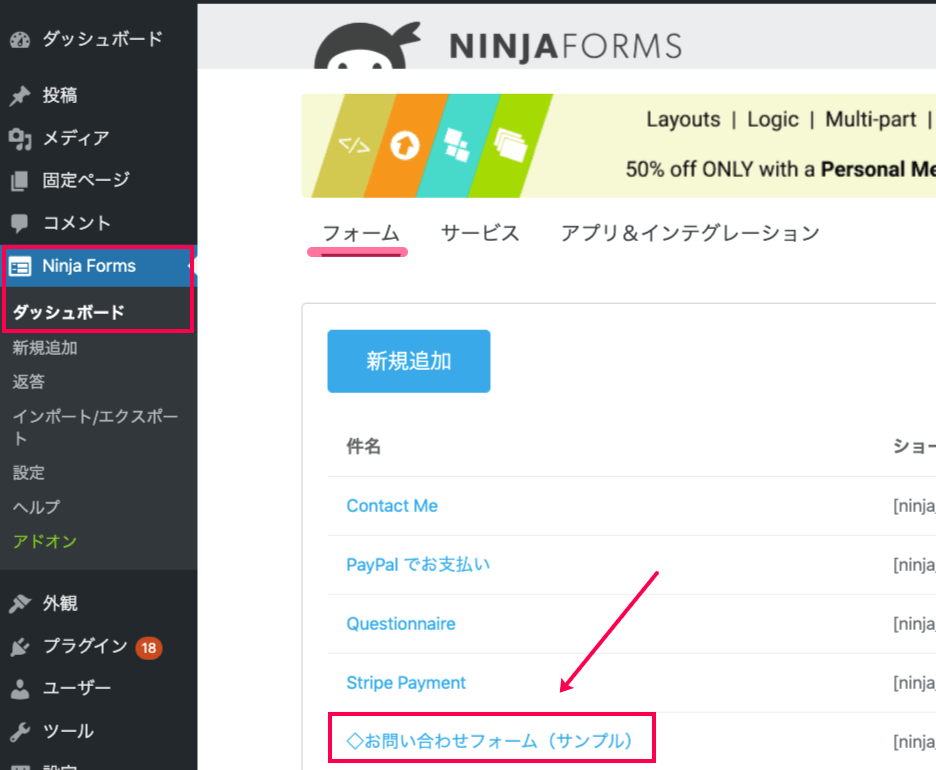Click the pages icon beside 固定ページ
Screen dimensions: 936x770
tap(20, 180)
